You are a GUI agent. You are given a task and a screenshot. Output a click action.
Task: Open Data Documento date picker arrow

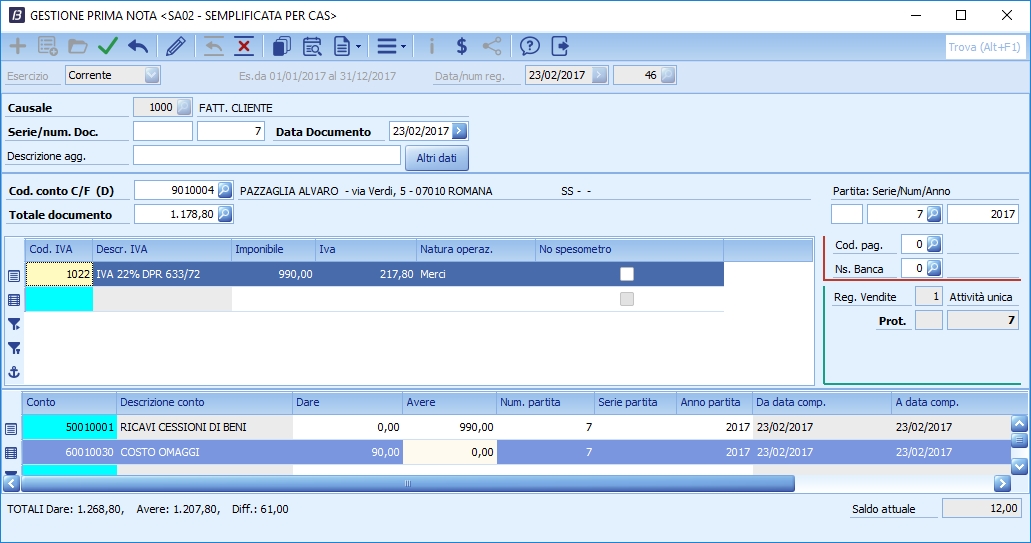click(459, 131)
